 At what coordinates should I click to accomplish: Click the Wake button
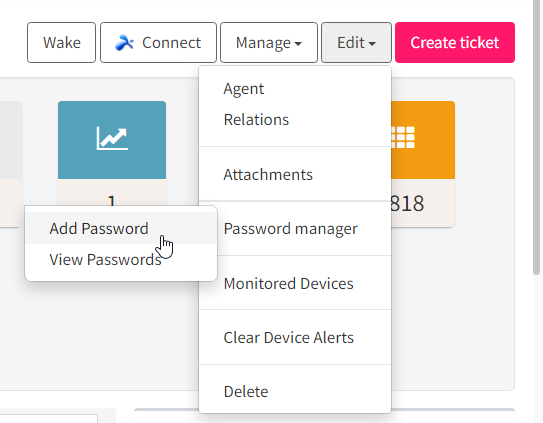point(61,43)
